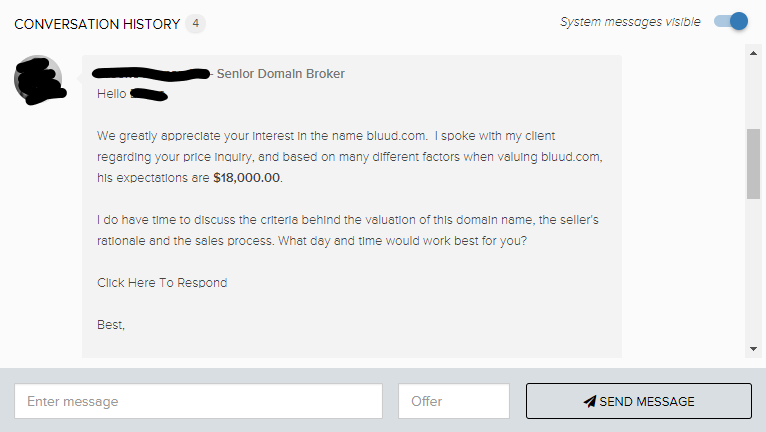Click the redacted recipient name after Hello

pyautogui.click(x=149, y=94)
